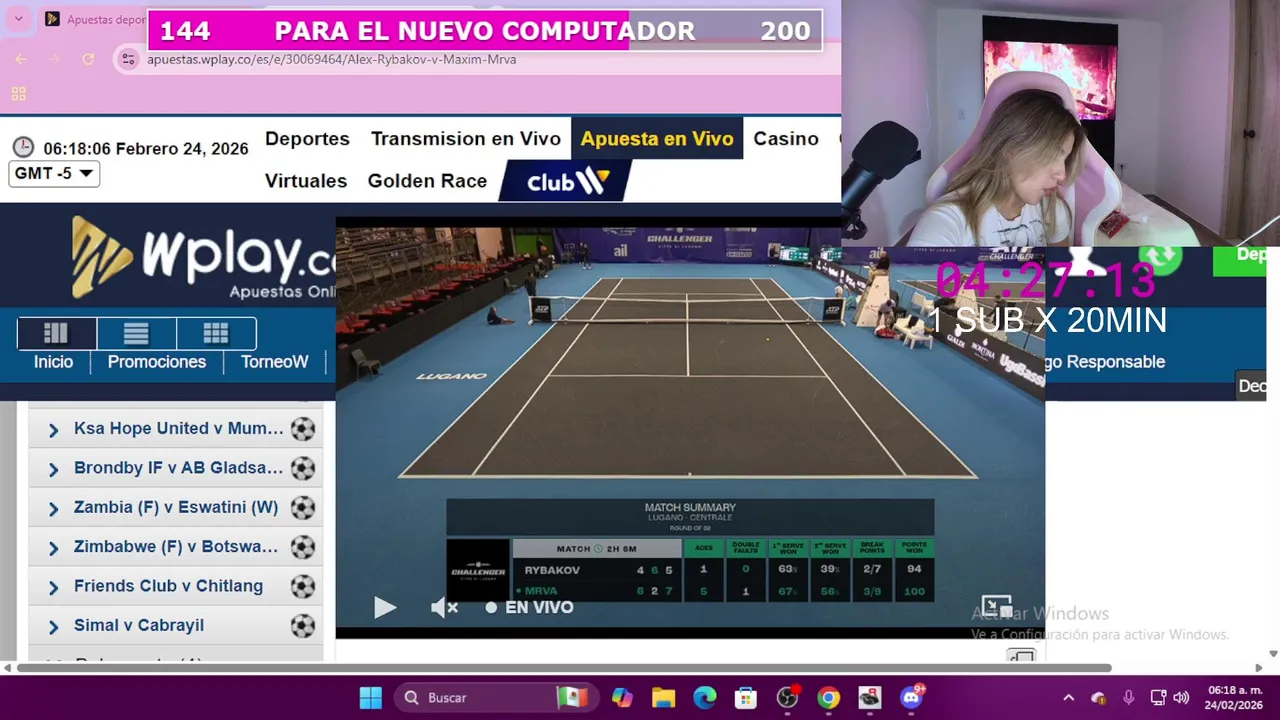
Task: Focus the Chrome address bar URL
Action: pyautogui.click(x=332, y=59)
